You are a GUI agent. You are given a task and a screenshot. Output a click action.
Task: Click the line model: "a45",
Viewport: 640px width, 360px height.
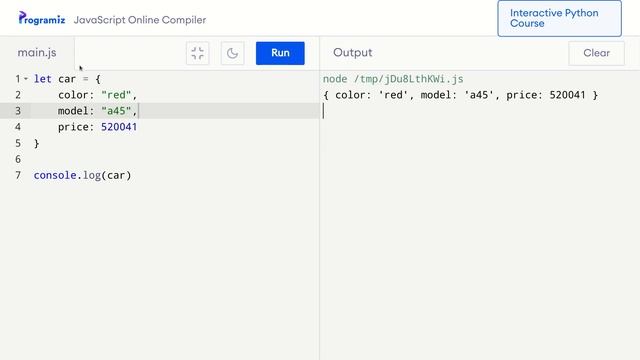pos(97,111)
